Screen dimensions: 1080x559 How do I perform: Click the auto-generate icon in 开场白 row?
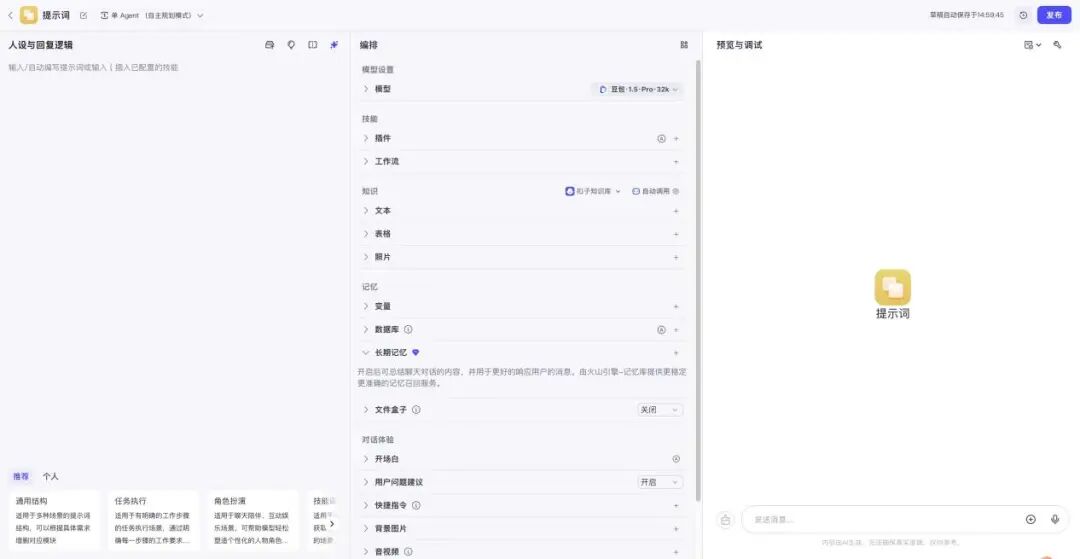(676, 458)
